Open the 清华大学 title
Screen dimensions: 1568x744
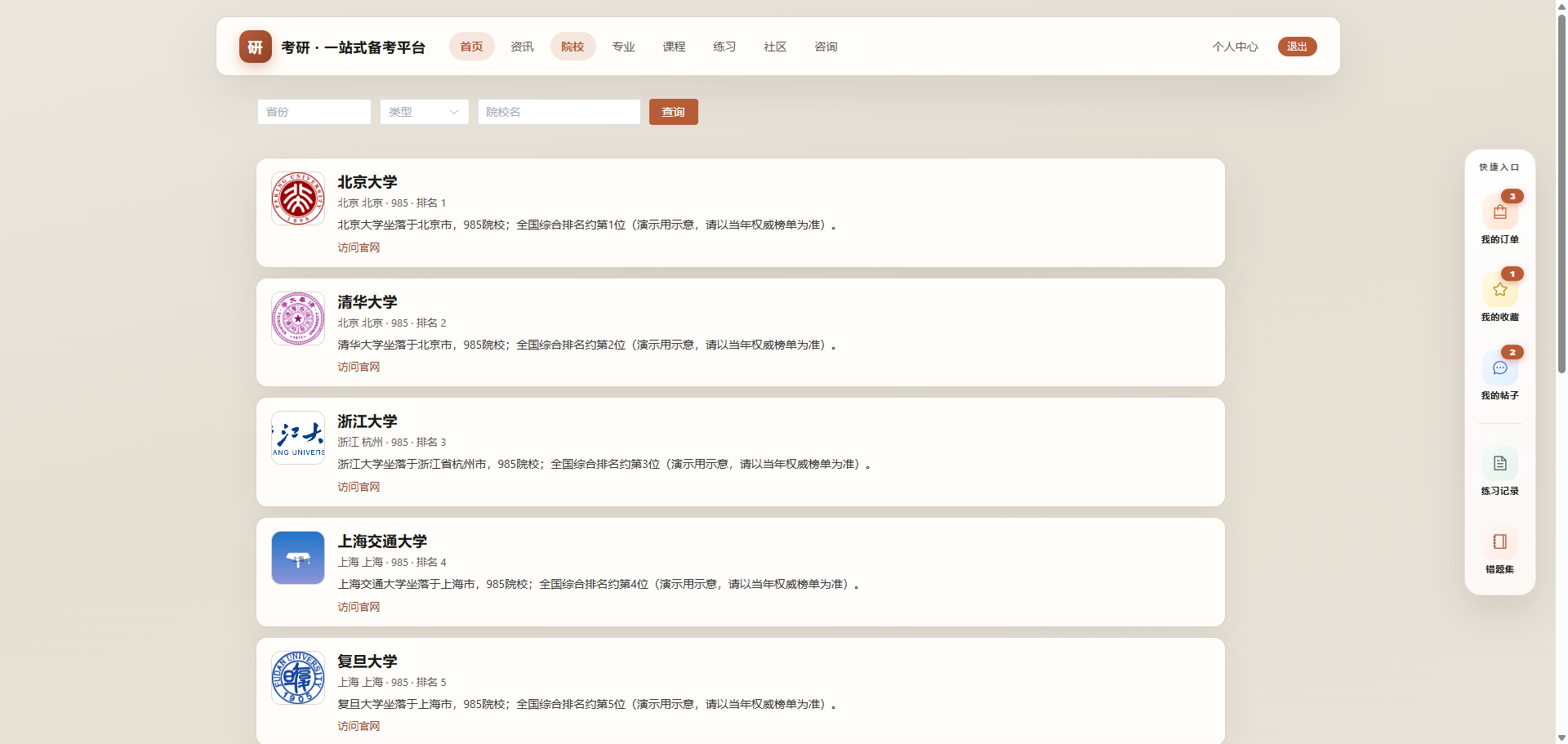click(367, 302)
